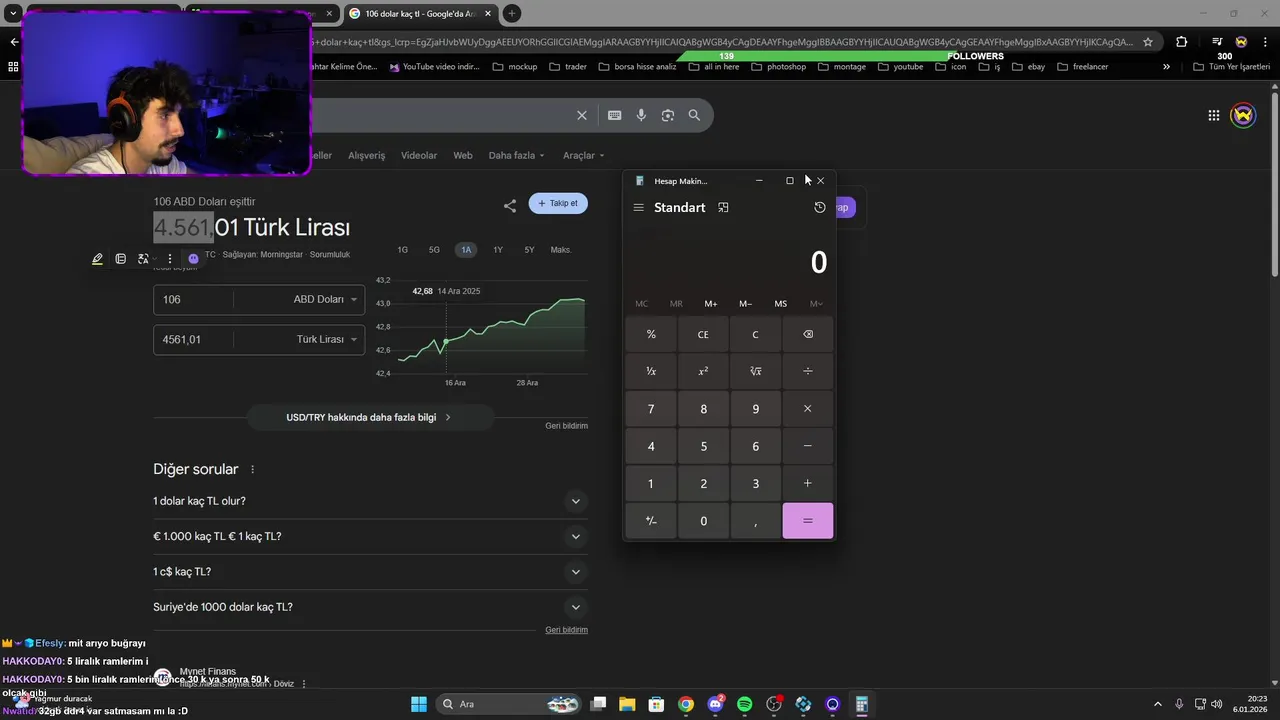
Task: Click the MS memory store key
Action: (780, 304)
